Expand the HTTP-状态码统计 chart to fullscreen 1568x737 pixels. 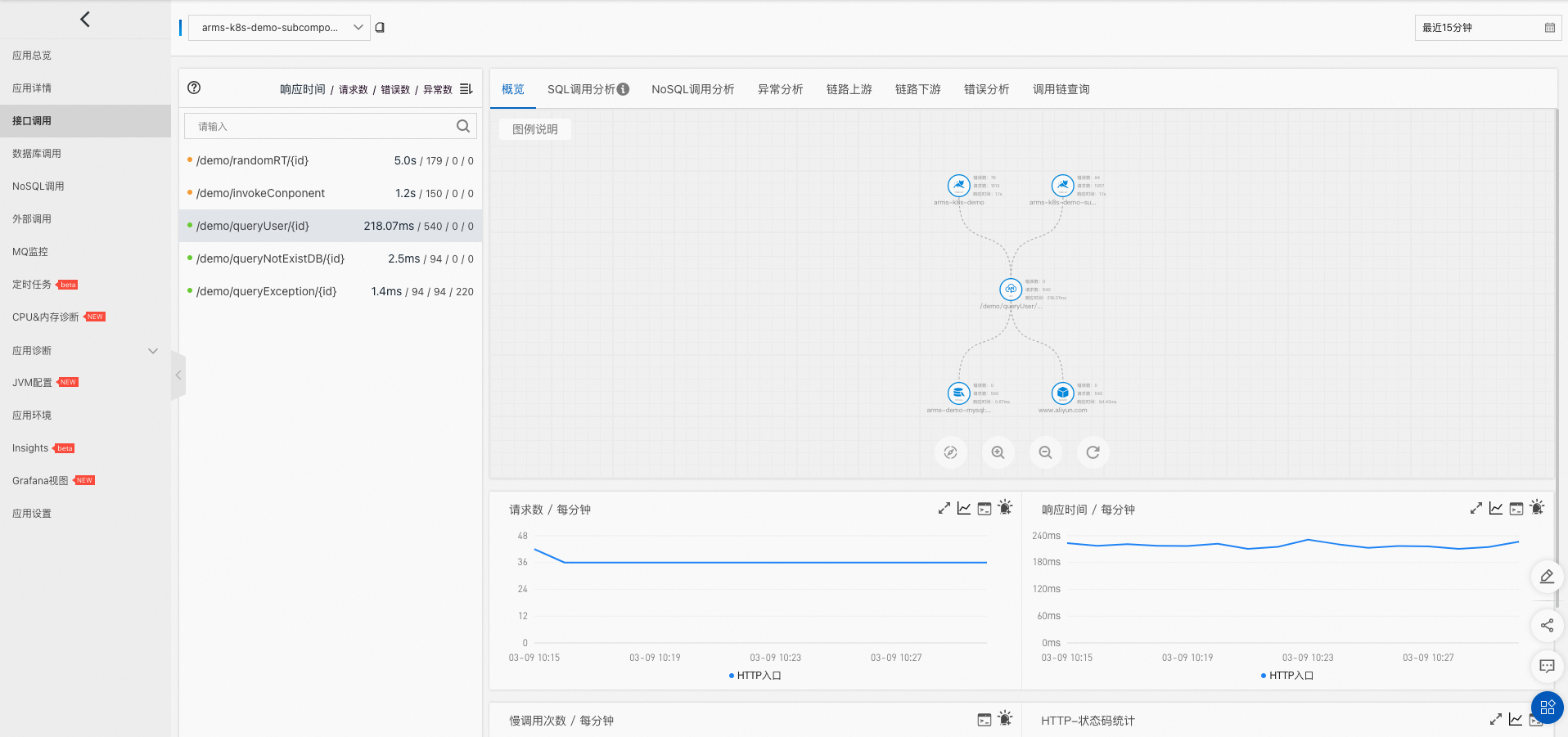coord(1496,720)
